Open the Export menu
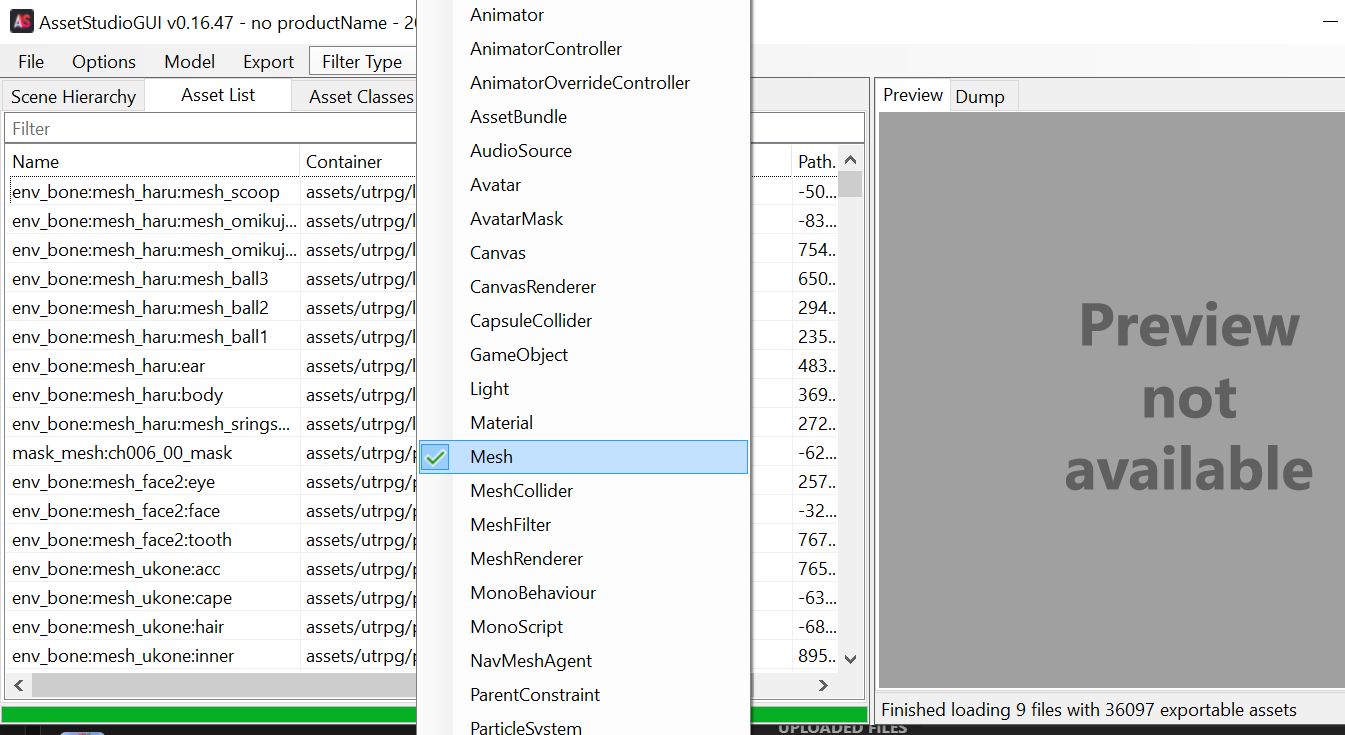1345x735 pixels. tap(269, 62)
